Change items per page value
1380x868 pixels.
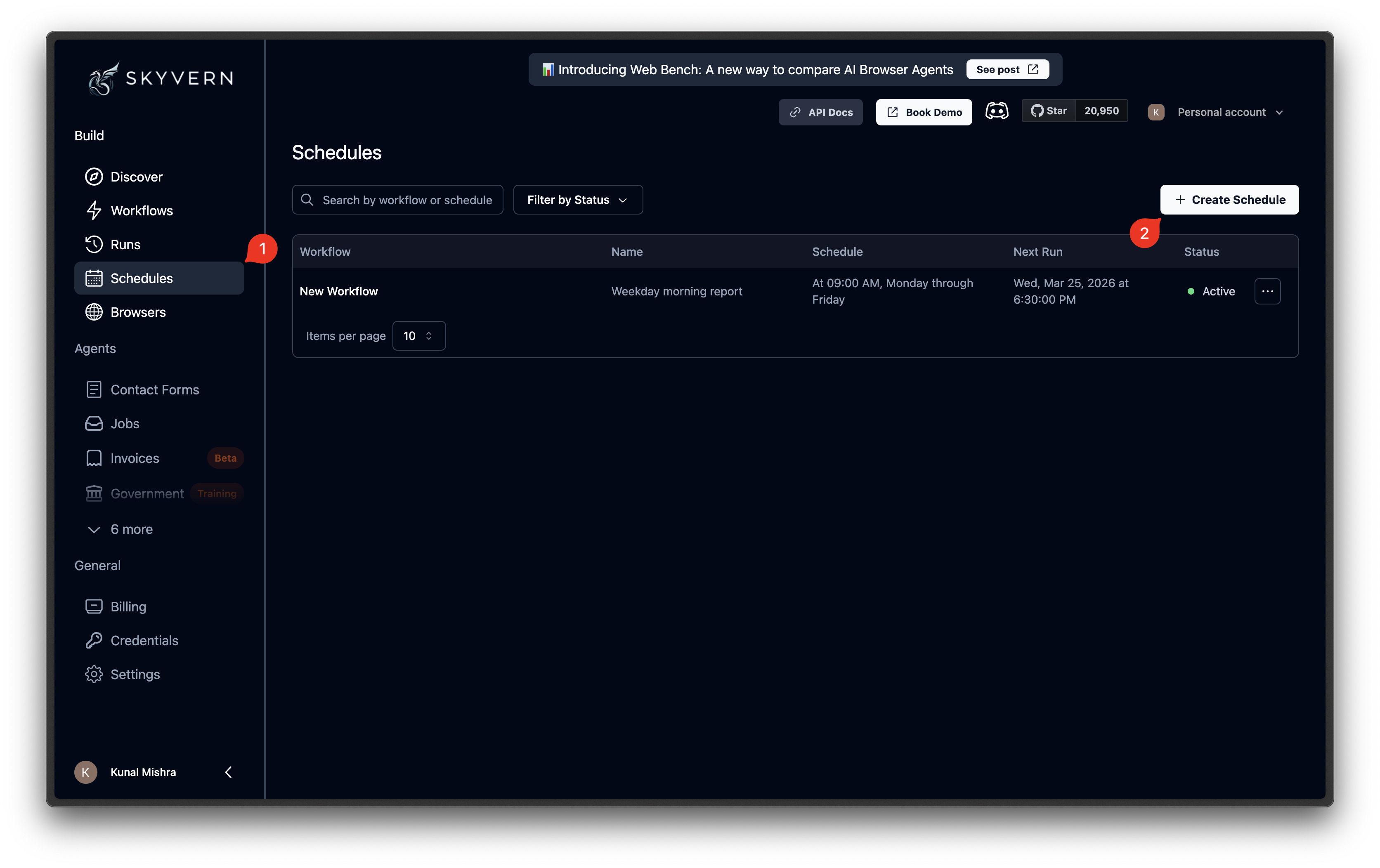418,336
